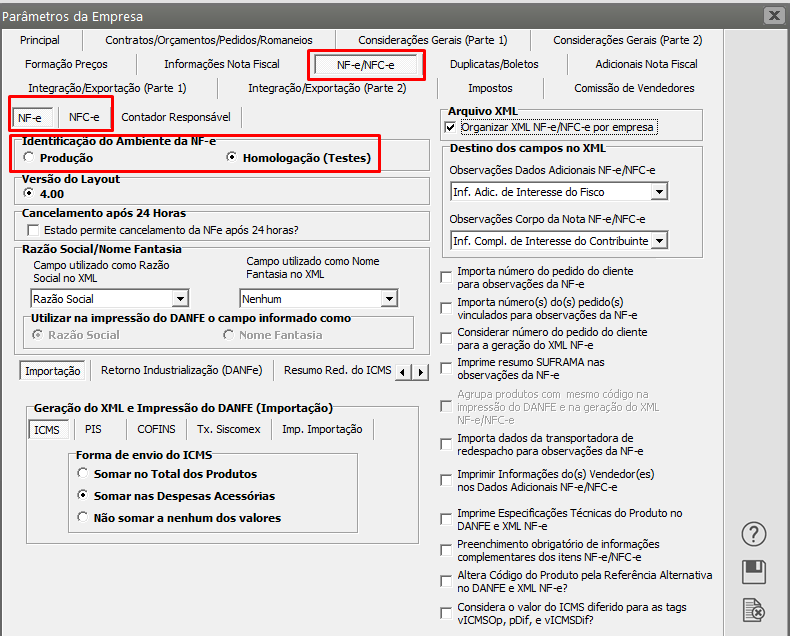Check Importa número(s) do(s) pedido(s) vinculados
This screenshot has width=790, height=636.
point(446,308)
